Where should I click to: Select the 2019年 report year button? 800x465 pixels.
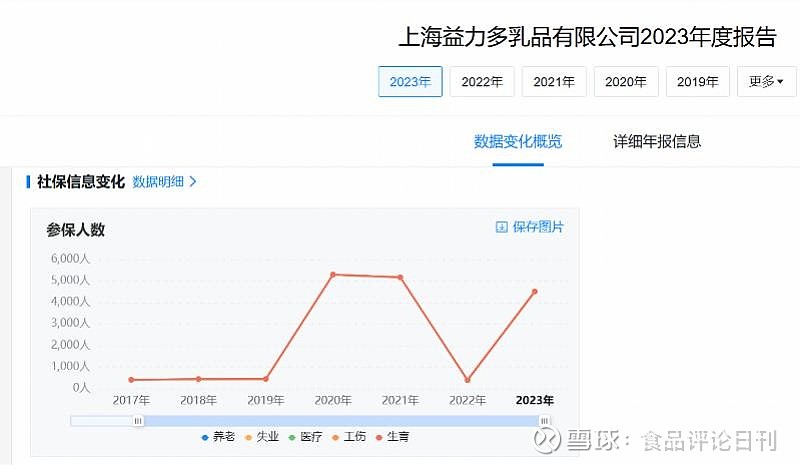pos(697,82)
